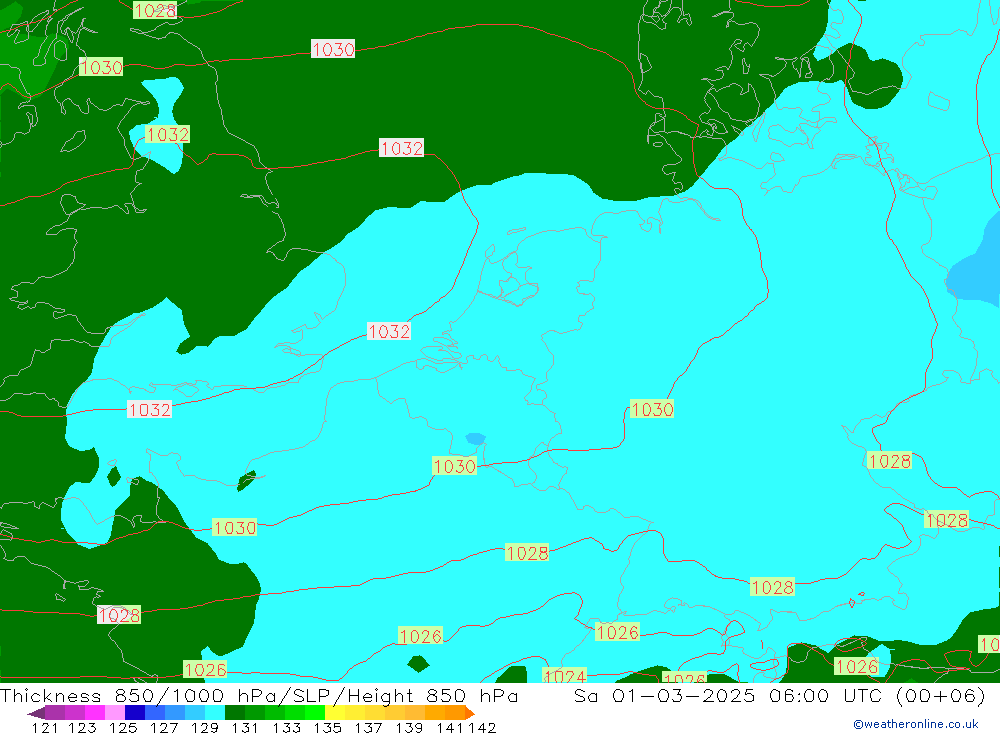Viewport: 1000px width, 733px height.
Task: Select the darkest green legend swatch at 131
Action: [x=235, y=713]
